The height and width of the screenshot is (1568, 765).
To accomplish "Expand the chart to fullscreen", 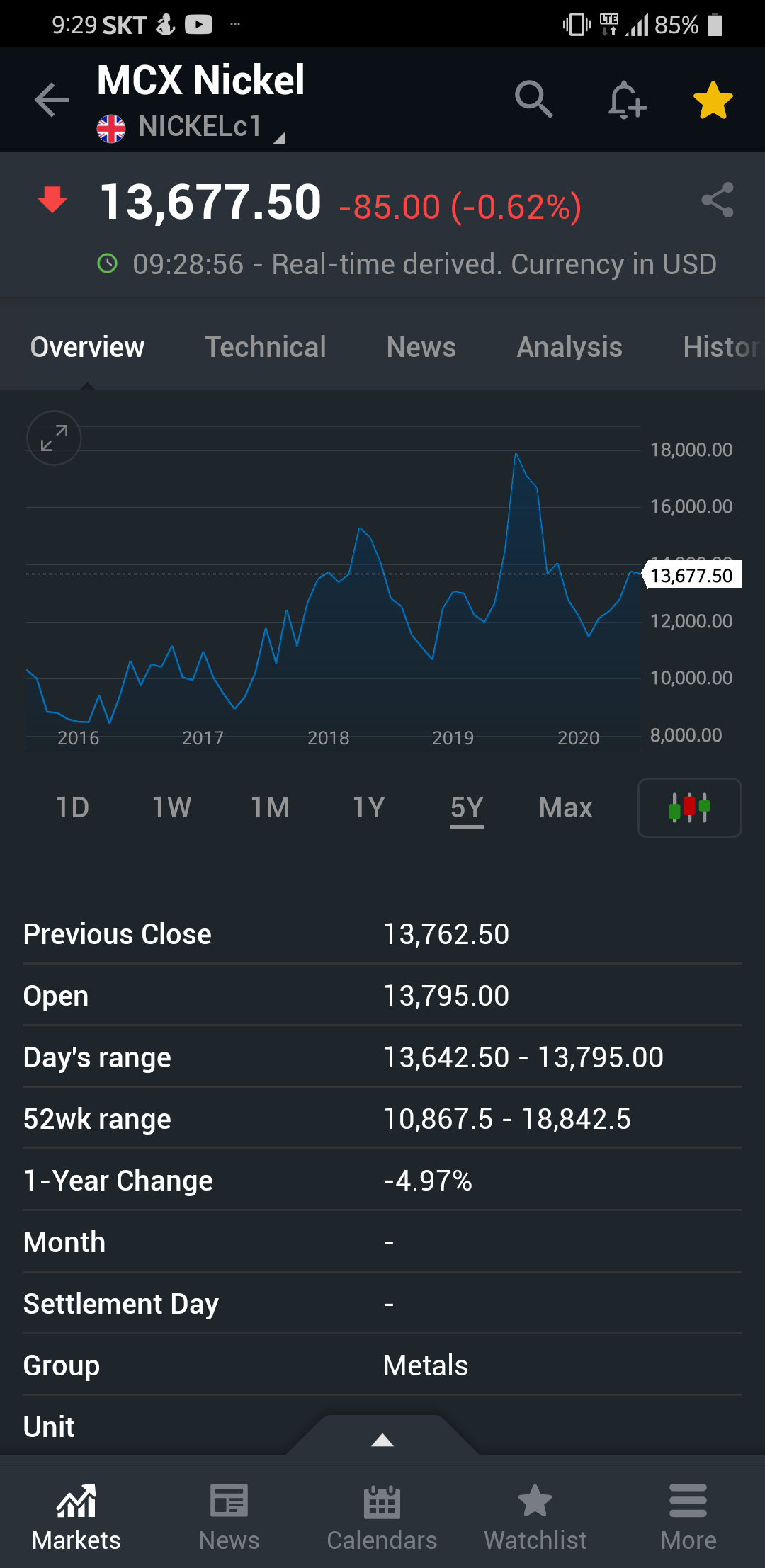I will tap(54, 438).
